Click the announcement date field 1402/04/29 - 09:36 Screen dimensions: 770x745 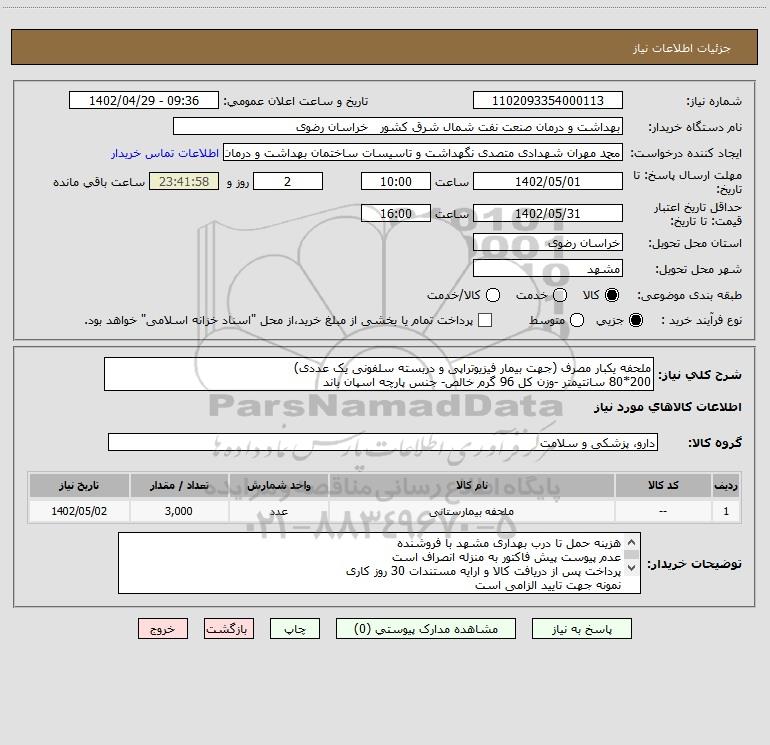tap(144, 101)
